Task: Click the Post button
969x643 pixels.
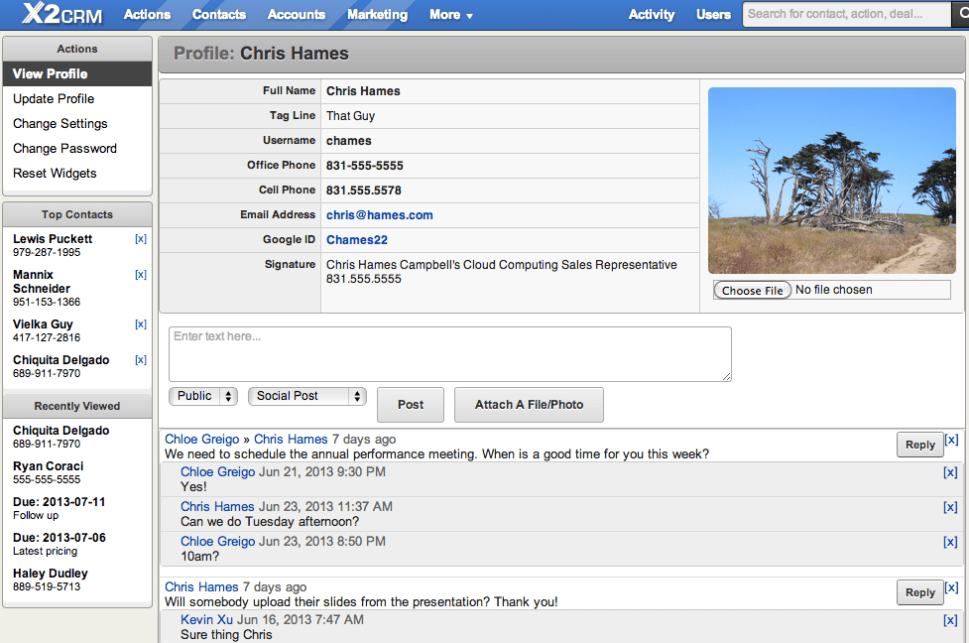Action: [410, 405]
